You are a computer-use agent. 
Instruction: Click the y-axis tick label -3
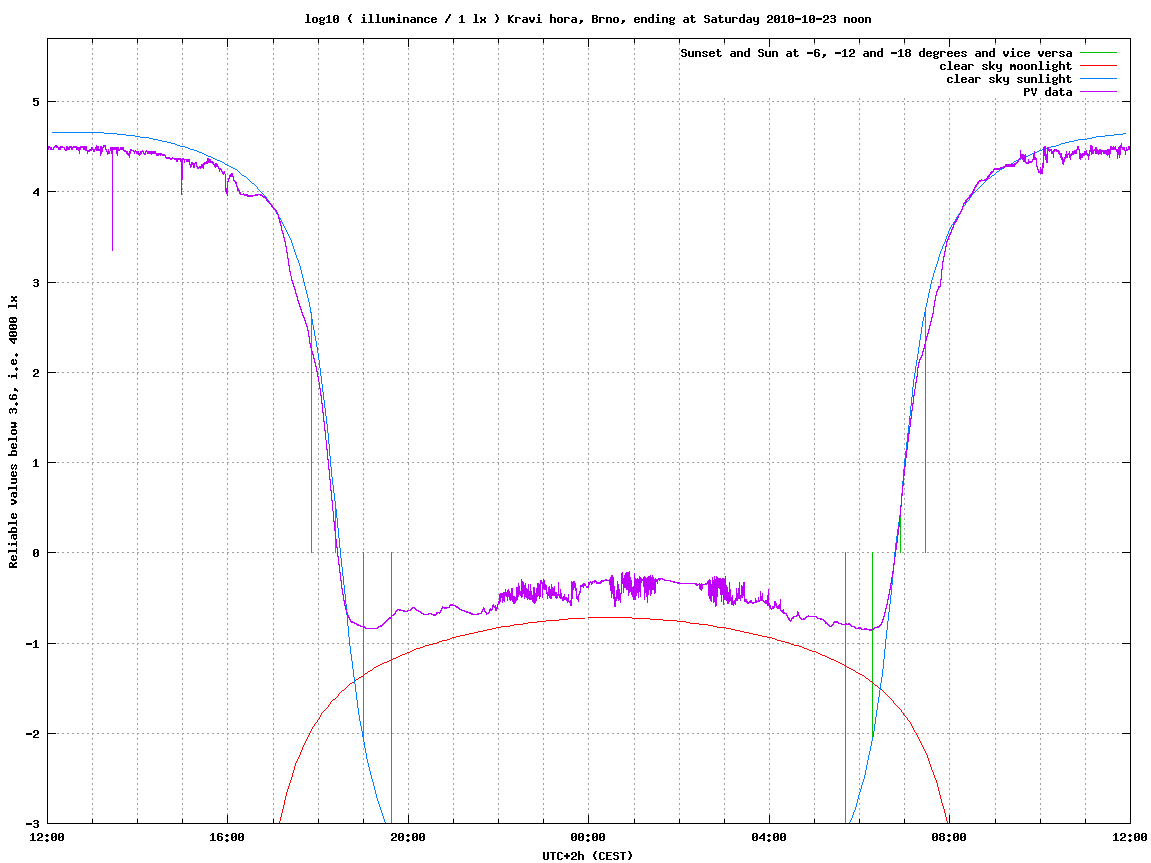coord(32,824)
